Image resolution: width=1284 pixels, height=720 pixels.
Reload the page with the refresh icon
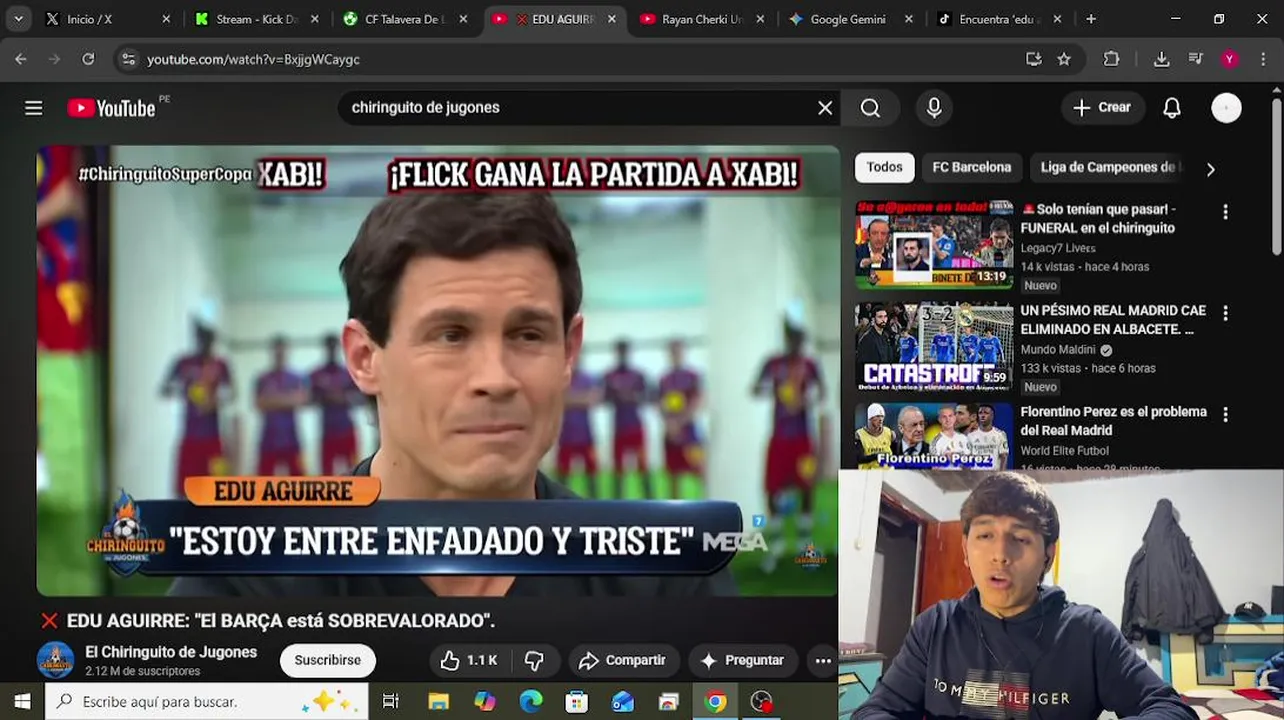coord(88,59)
